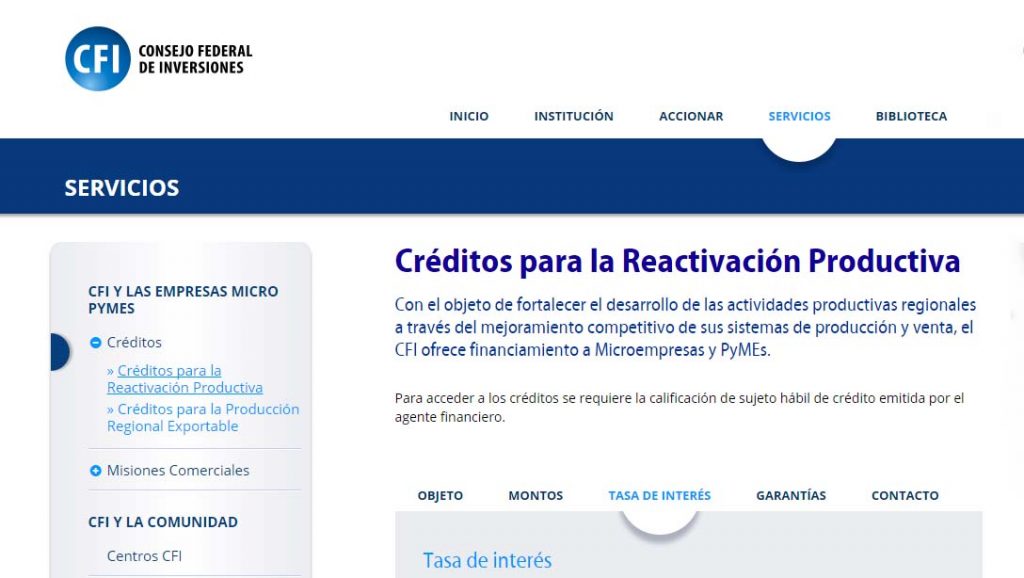This screenshot has width=1024, height=578.
Task: Select the TASA DE INTERÉS tab
Action: pyautogui.click(x=660, y=496)
